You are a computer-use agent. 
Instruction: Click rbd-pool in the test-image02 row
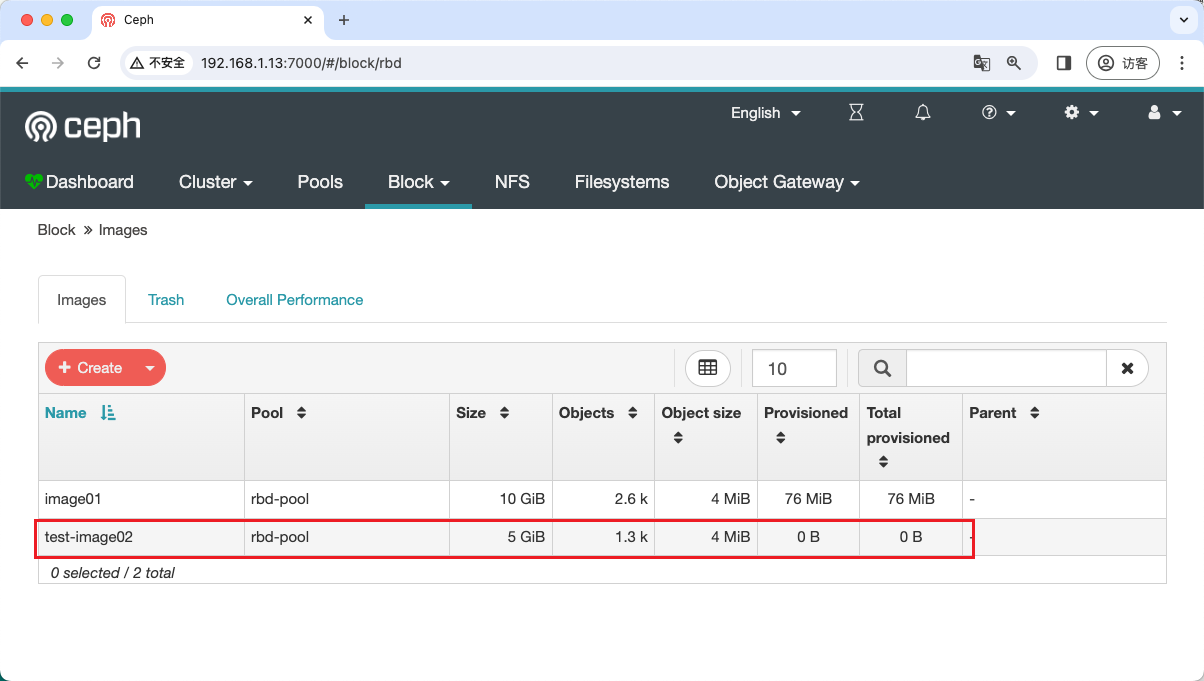pyautogui.click(x=280, y=537)
